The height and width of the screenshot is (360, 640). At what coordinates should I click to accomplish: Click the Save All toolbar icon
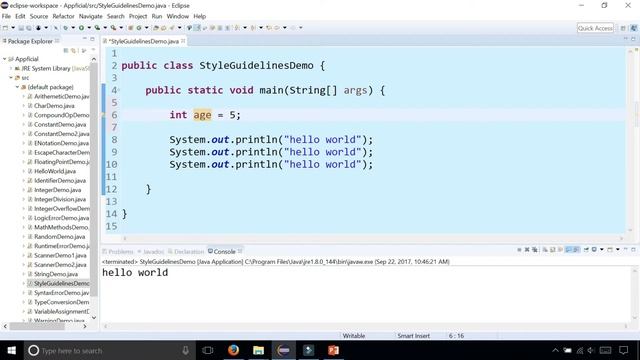[x=29, y=28]
